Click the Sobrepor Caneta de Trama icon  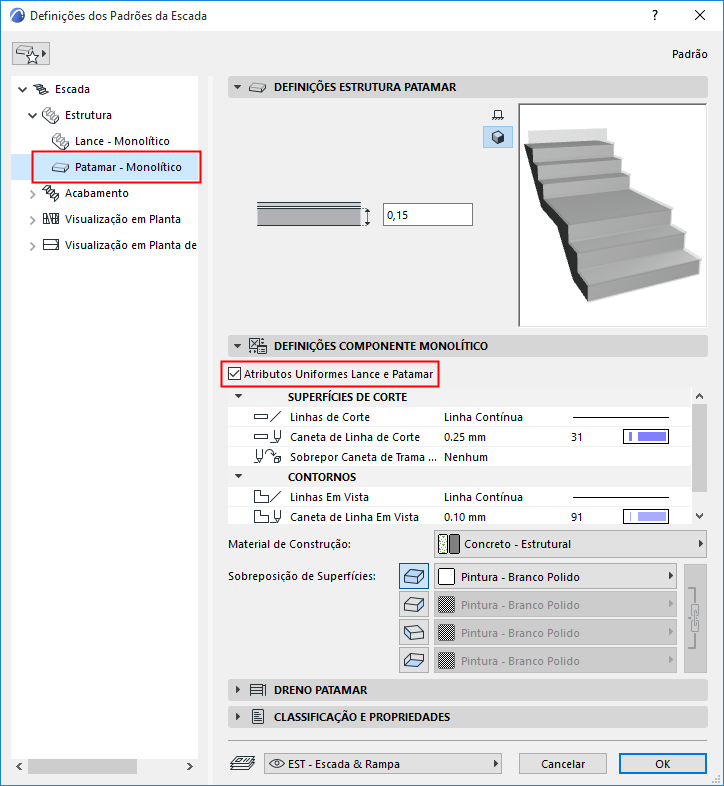[x=267, y=457]
